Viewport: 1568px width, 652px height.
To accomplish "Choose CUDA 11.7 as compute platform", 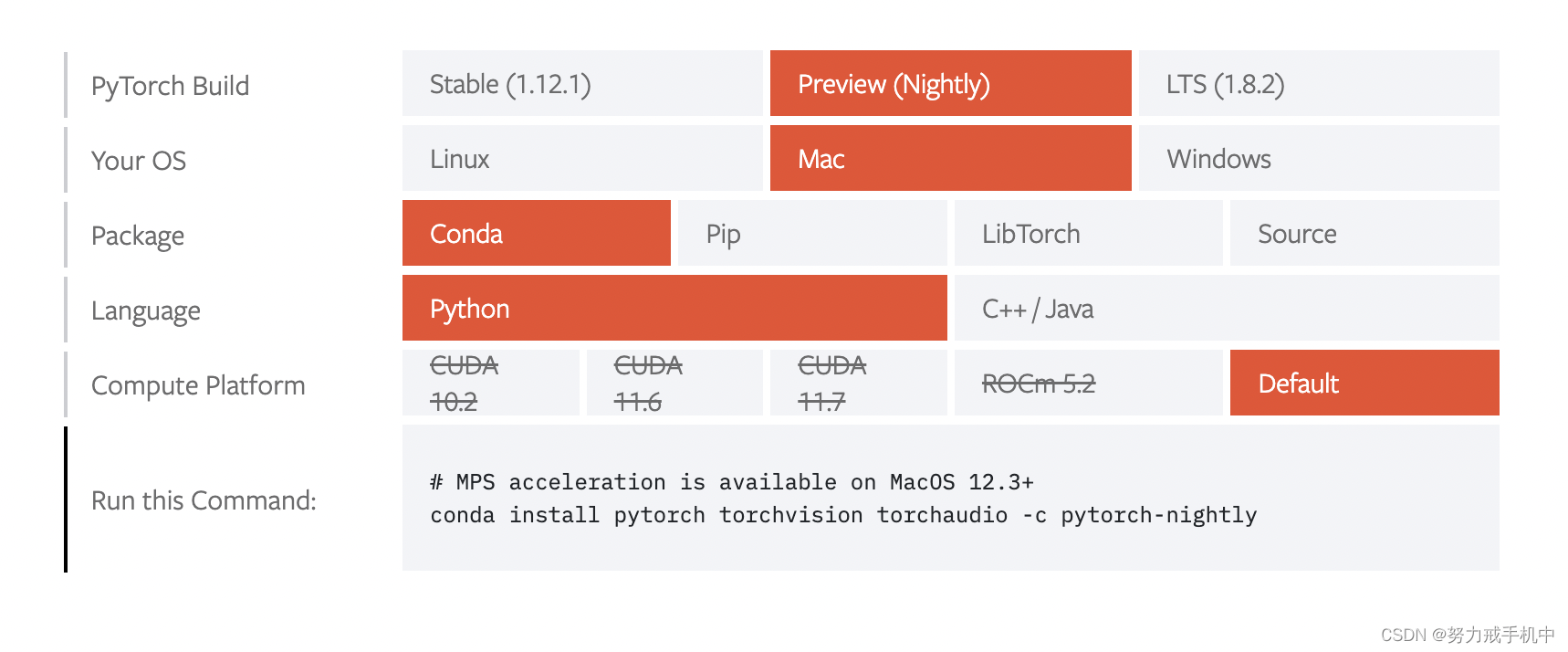I will (x=858, y=383).
